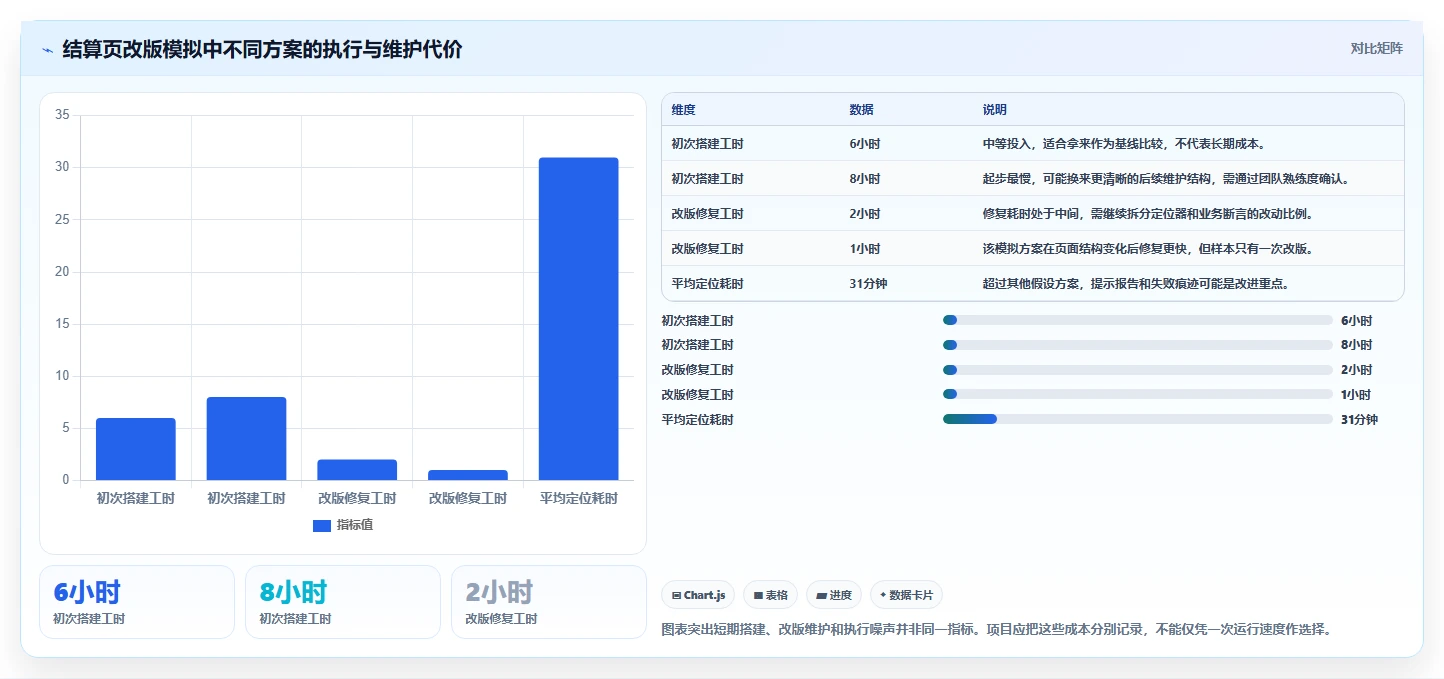1444x679 pixels.
Task: Click the footer note starting with 图表突出短期搭建
Action: [997, 630]
